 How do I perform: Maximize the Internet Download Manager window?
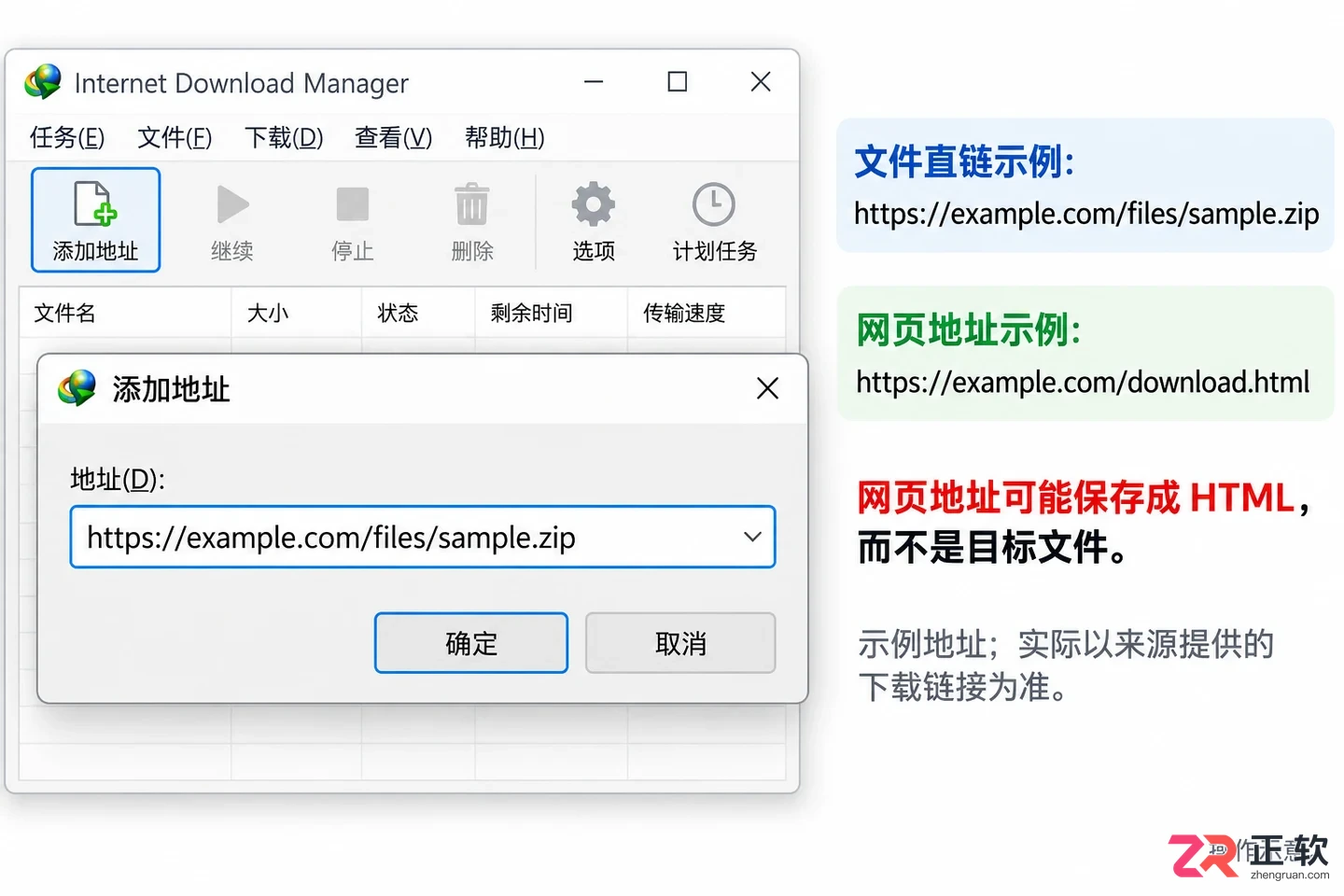click(678, 82)
